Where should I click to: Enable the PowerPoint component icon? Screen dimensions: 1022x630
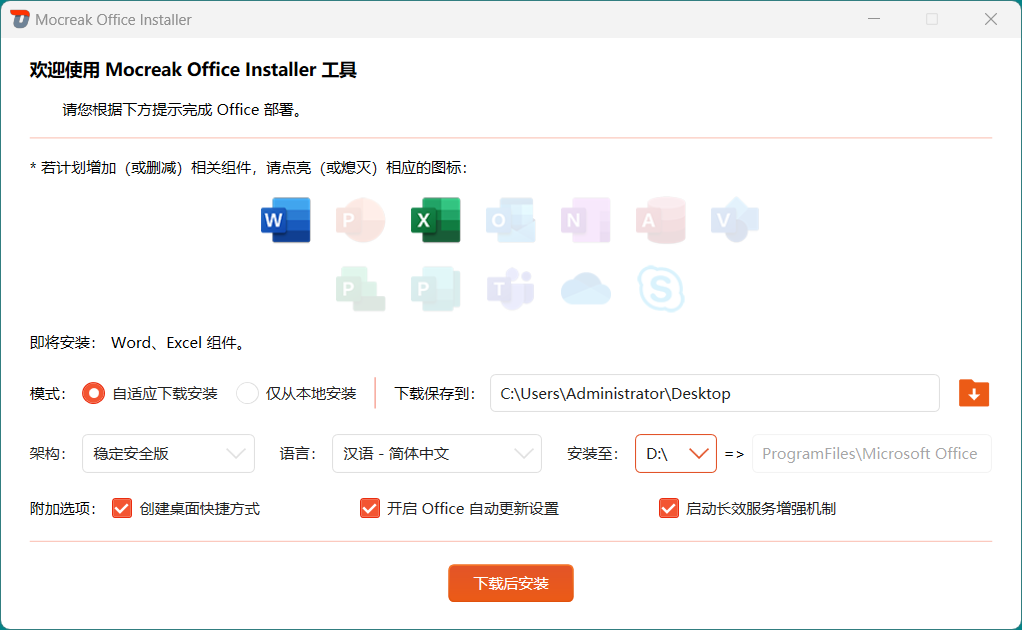tap(360, 220)
